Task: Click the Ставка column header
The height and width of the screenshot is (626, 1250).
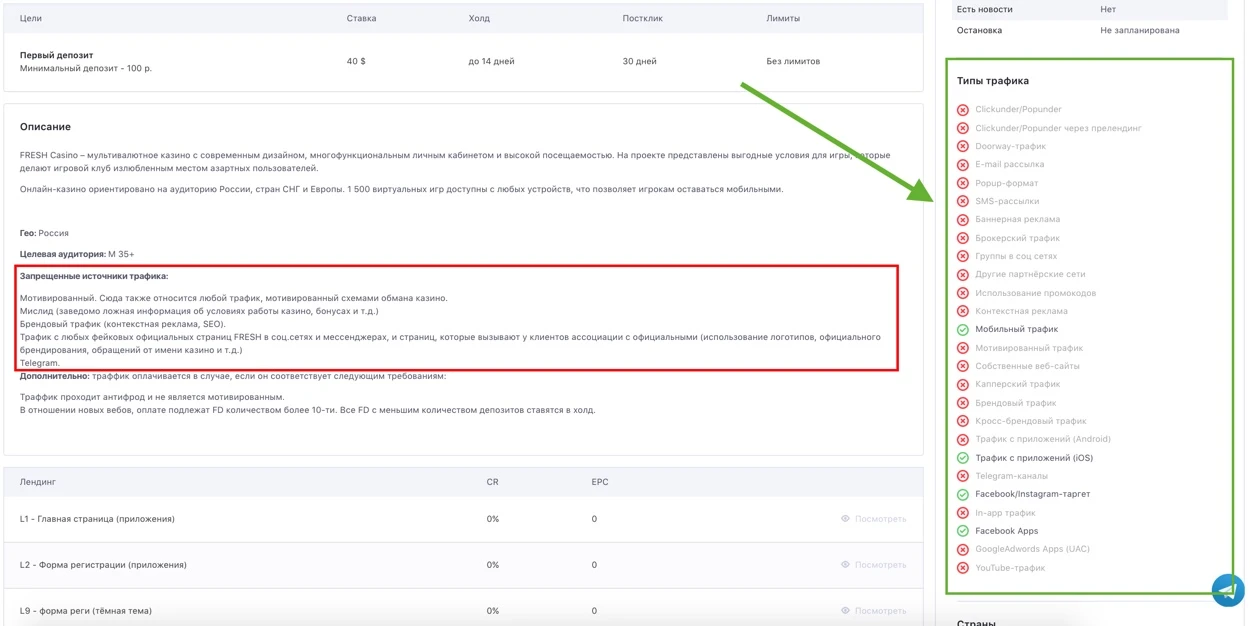Action: coord(361,19)
